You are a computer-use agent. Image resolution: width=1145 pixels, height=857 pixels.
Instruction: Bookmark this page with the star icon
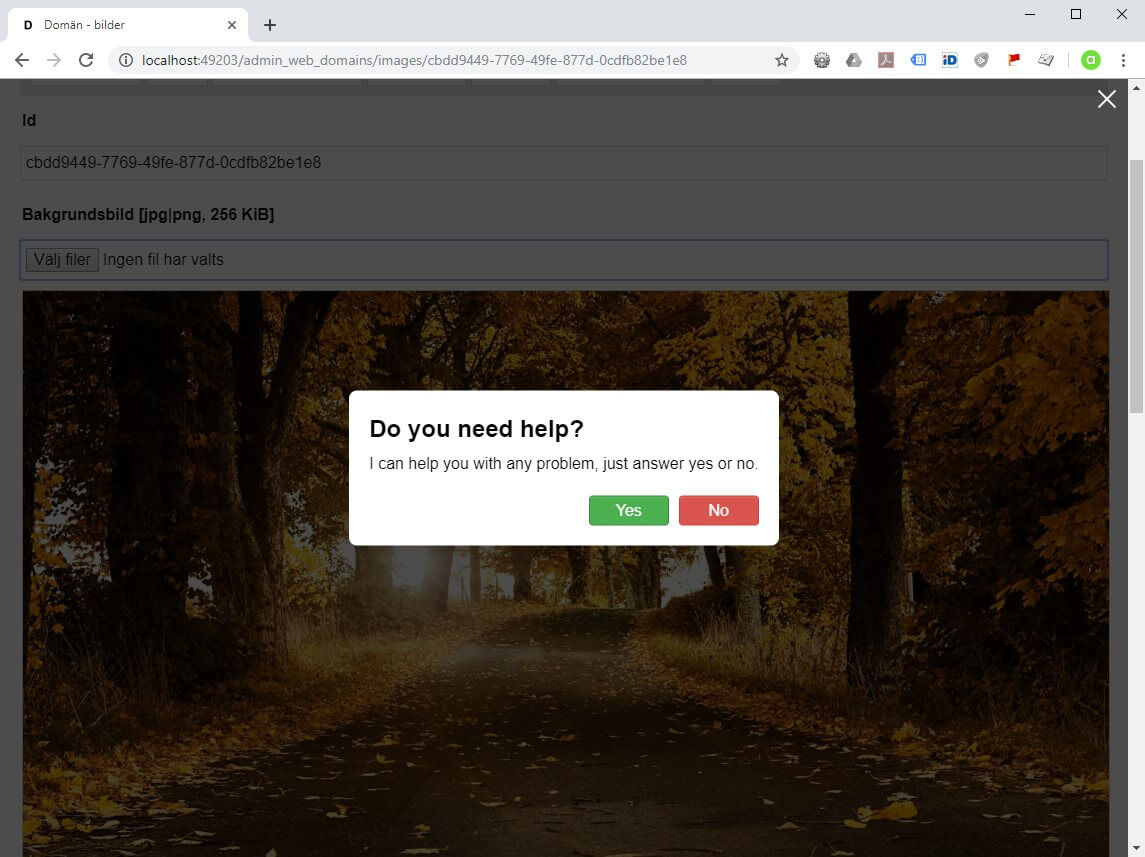pos(781,60)
